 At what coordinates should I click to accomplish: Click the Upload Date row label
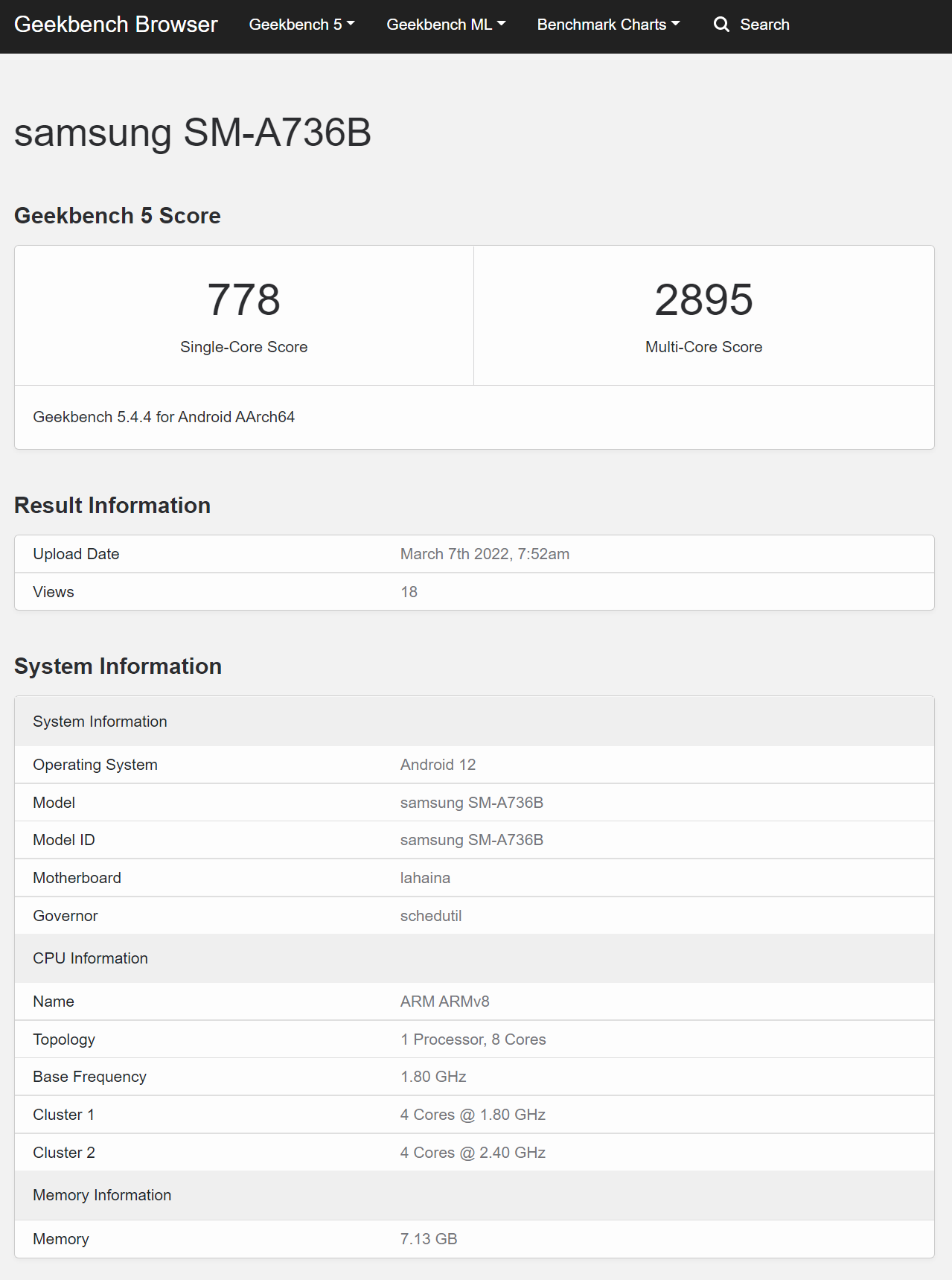click(76, 554)
